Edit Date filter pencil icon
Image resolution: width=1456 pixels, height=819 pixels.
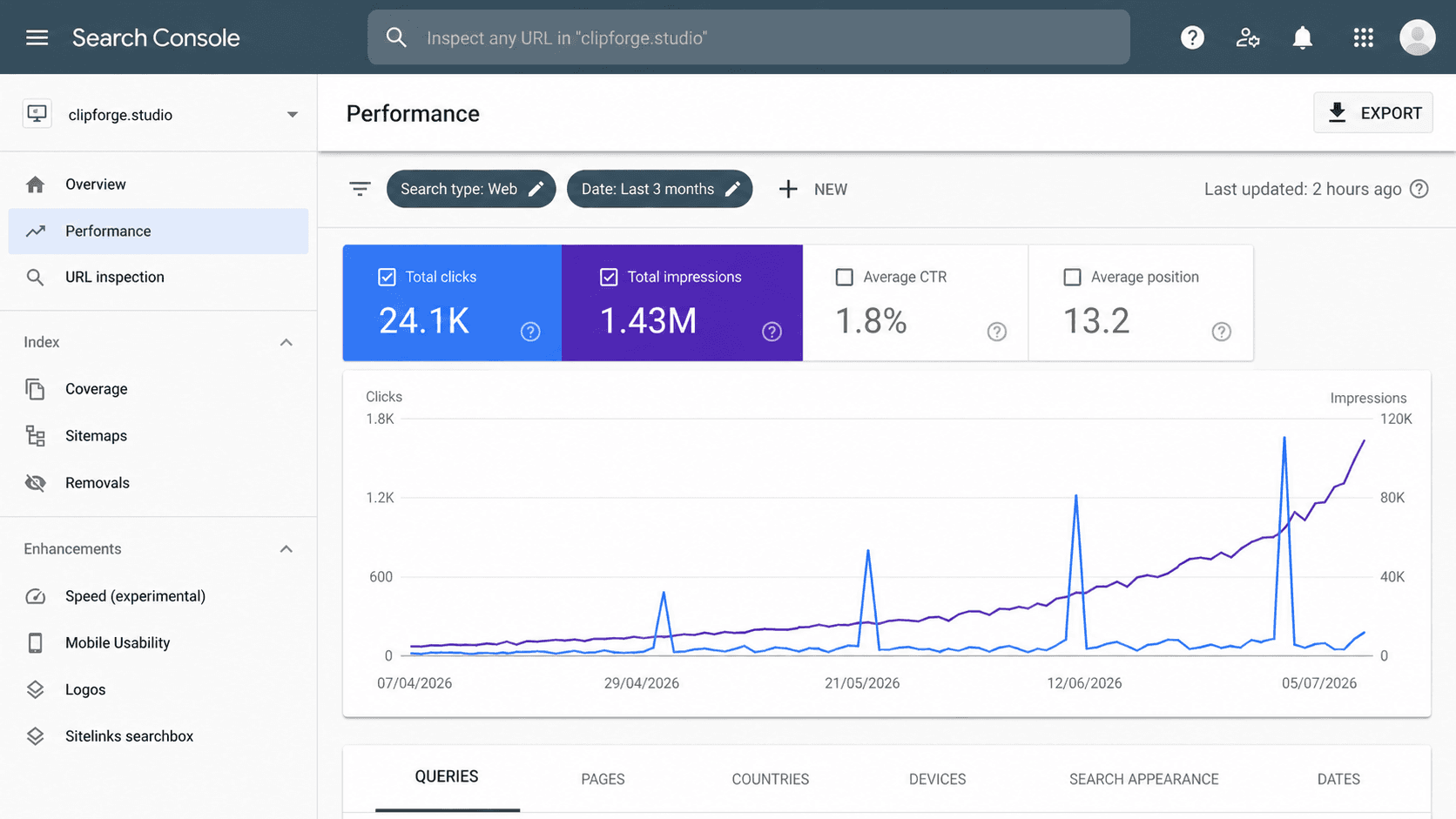tap(732, 189)
